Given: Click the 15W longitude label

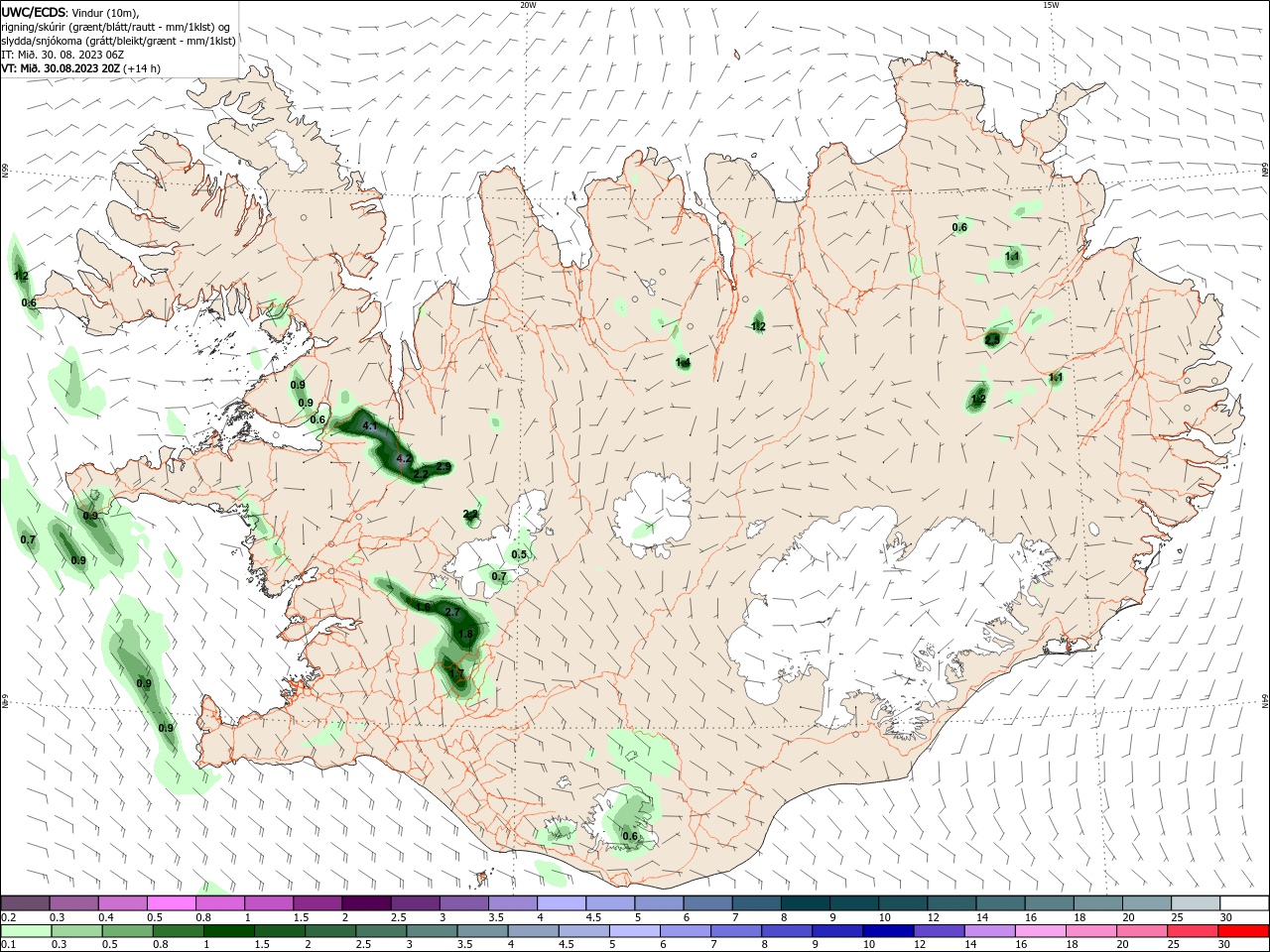Looking at the screenshot, I should [1051, 5].
